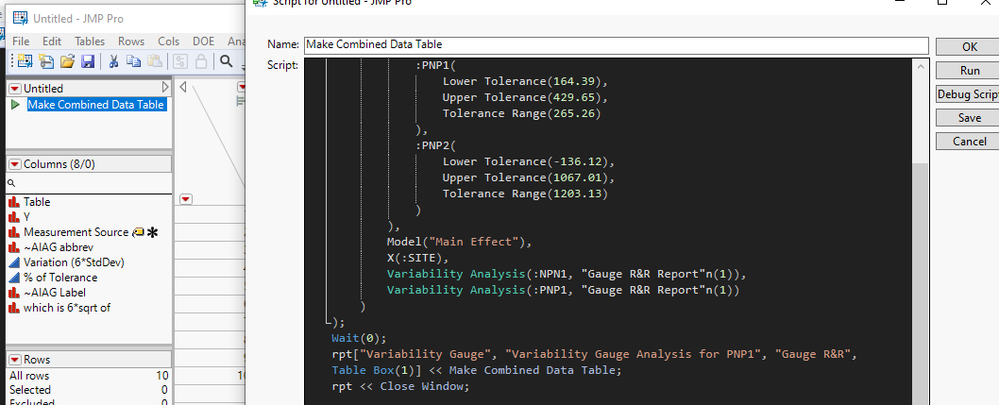The image size is (999, 405).
Task: Open the Columns (8/0) red triangle menu
Action: (x=15, y=164)
